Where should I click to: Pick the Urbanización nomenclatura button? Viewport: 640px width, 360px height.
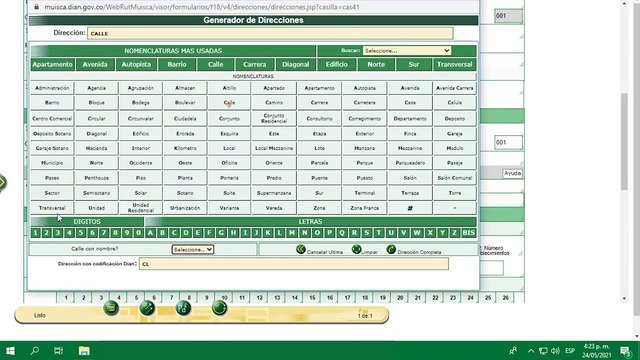point(185,208)
